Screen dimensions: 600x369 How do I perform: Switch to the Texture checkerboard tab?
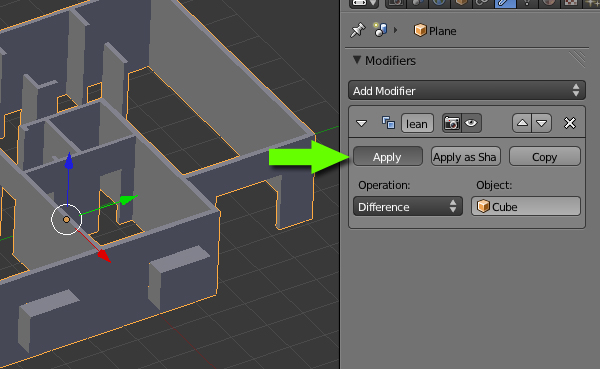click(571, 3)
